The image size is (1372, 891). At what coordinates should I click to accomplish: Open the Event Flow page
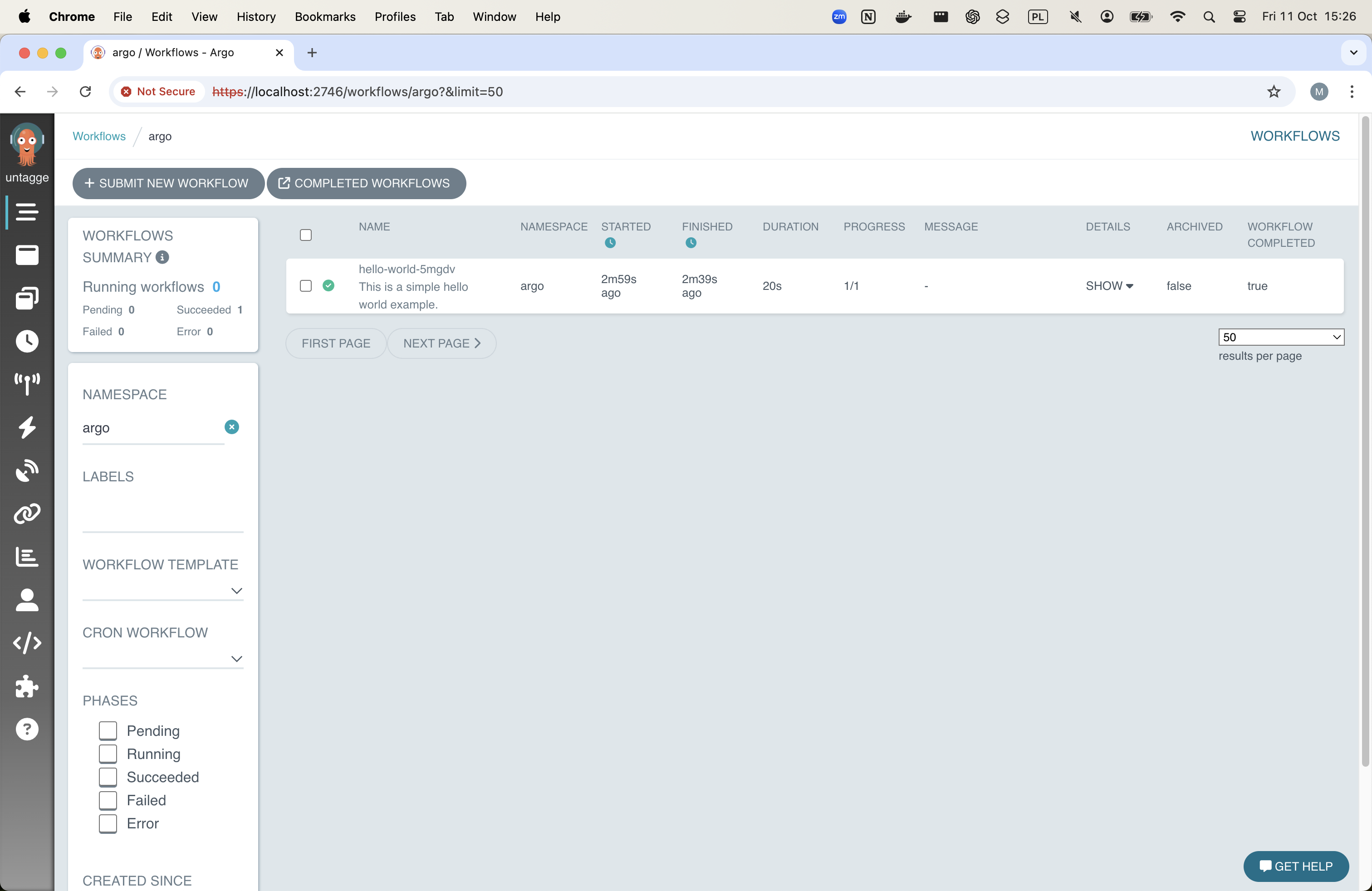pos(26,384)
